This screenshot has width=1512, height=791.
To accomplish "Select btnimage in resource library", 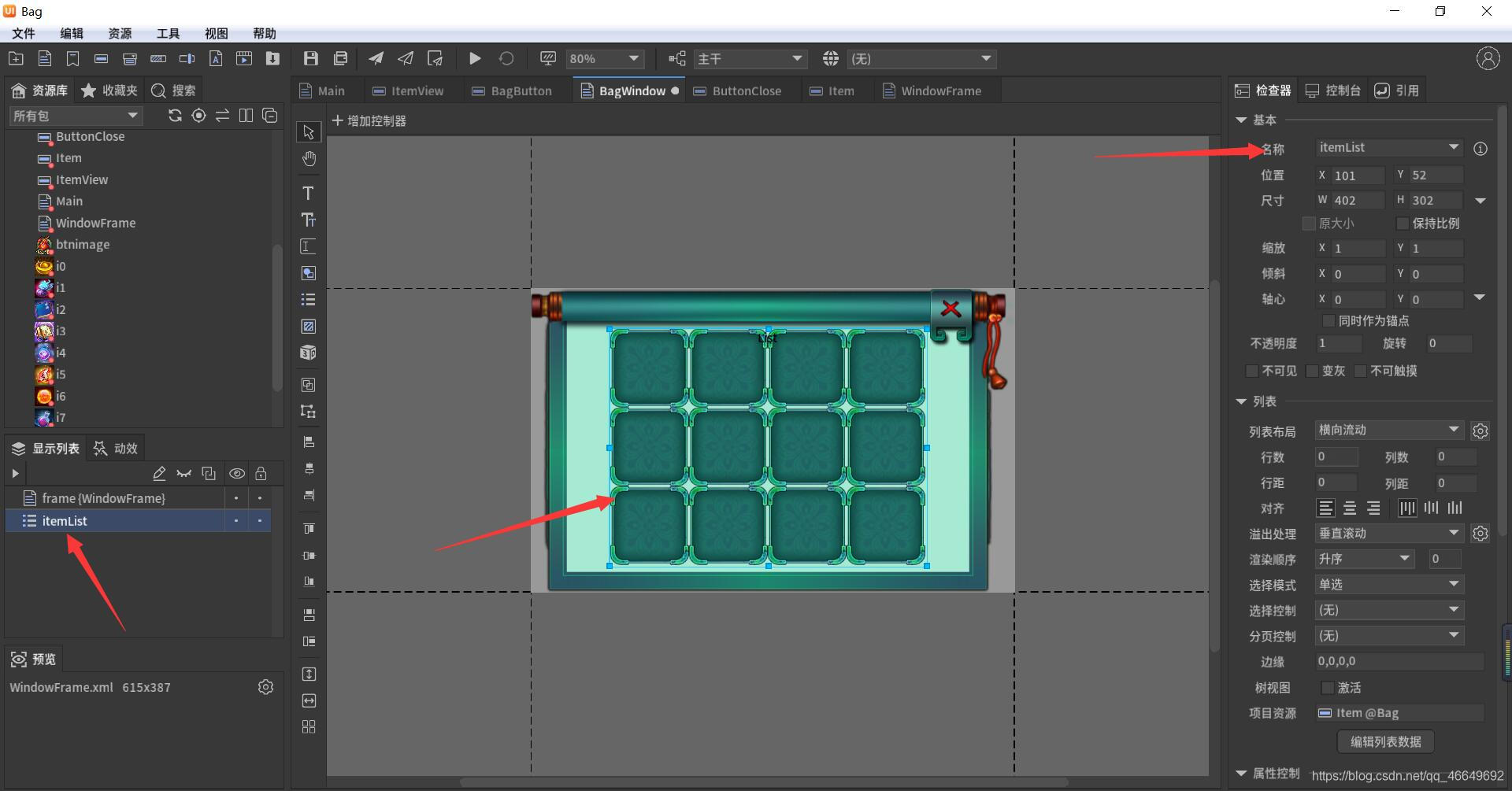I will point(82,245).
